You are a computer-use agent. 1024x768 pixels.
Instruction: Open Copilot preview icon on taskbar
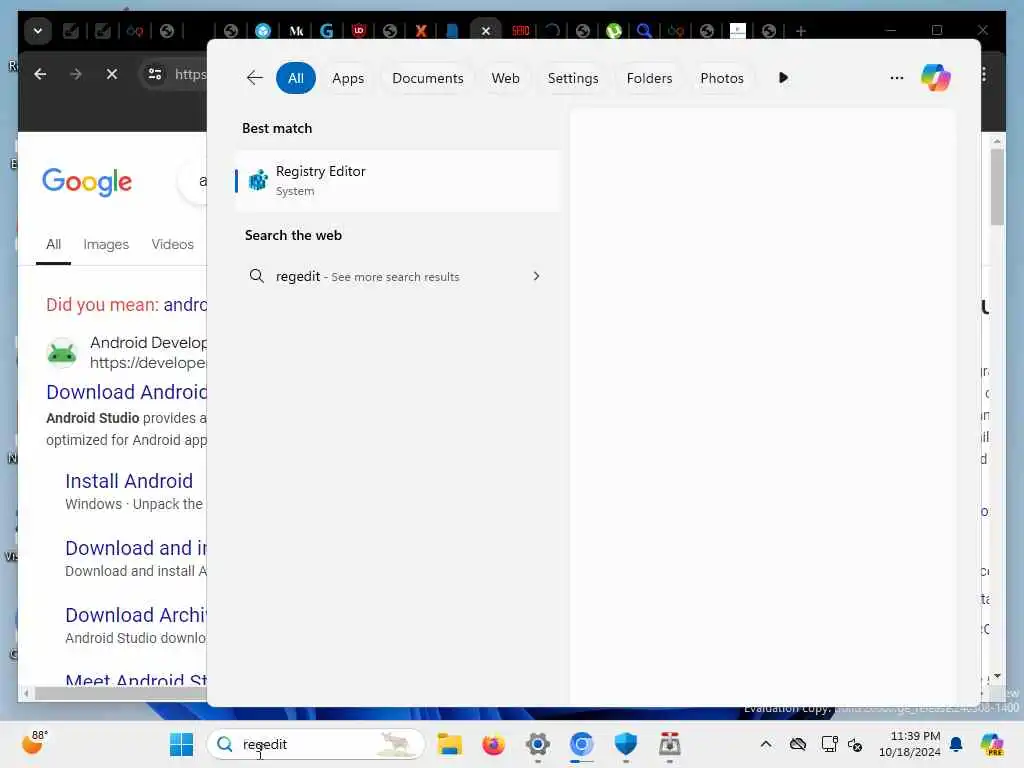point(992,744)
